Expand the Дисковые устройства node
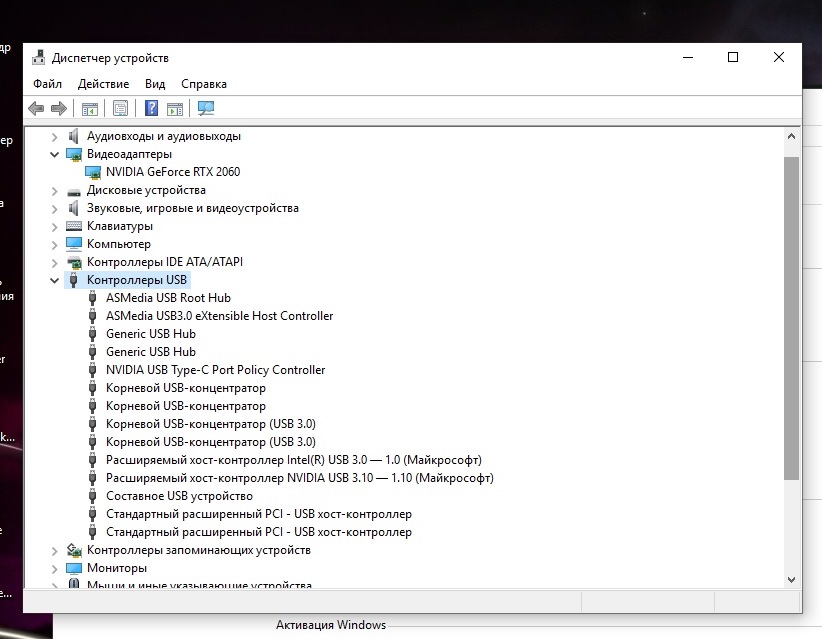The image size is (822, 639). [x=55, y=191]
